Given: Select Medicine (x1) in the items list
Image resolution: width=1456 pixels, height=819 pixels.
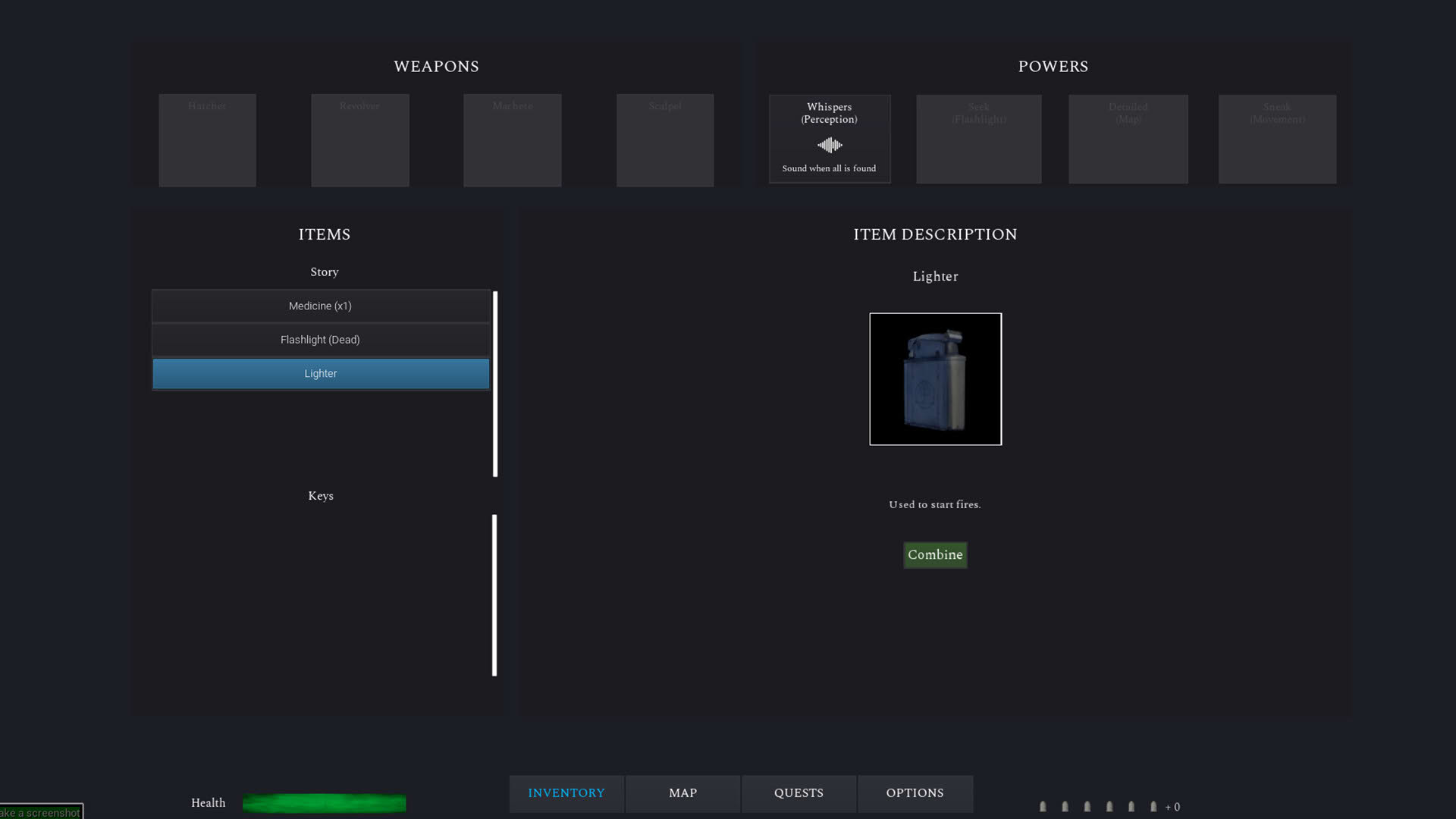Looking at the screenshot, I should click(x=321, y=306).
